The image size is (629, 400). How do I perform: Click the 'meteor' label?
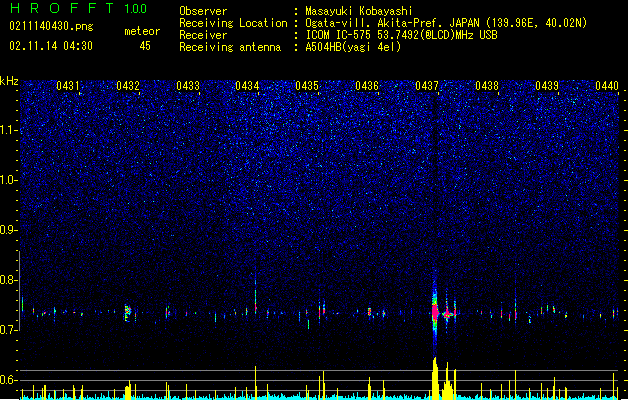coord(142,31)
